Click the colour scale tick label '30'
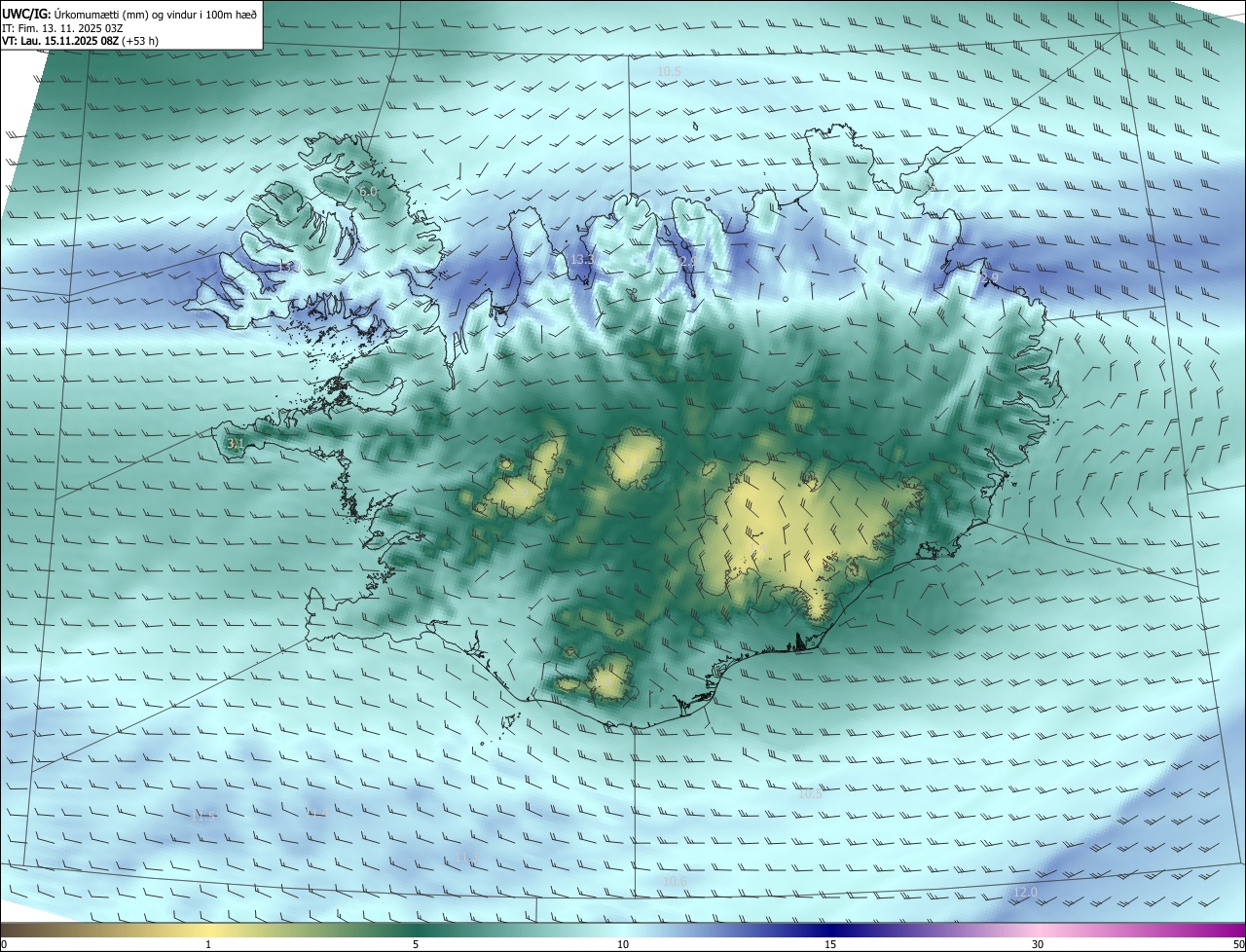 pyautogui.click(x=1038, y=944)
